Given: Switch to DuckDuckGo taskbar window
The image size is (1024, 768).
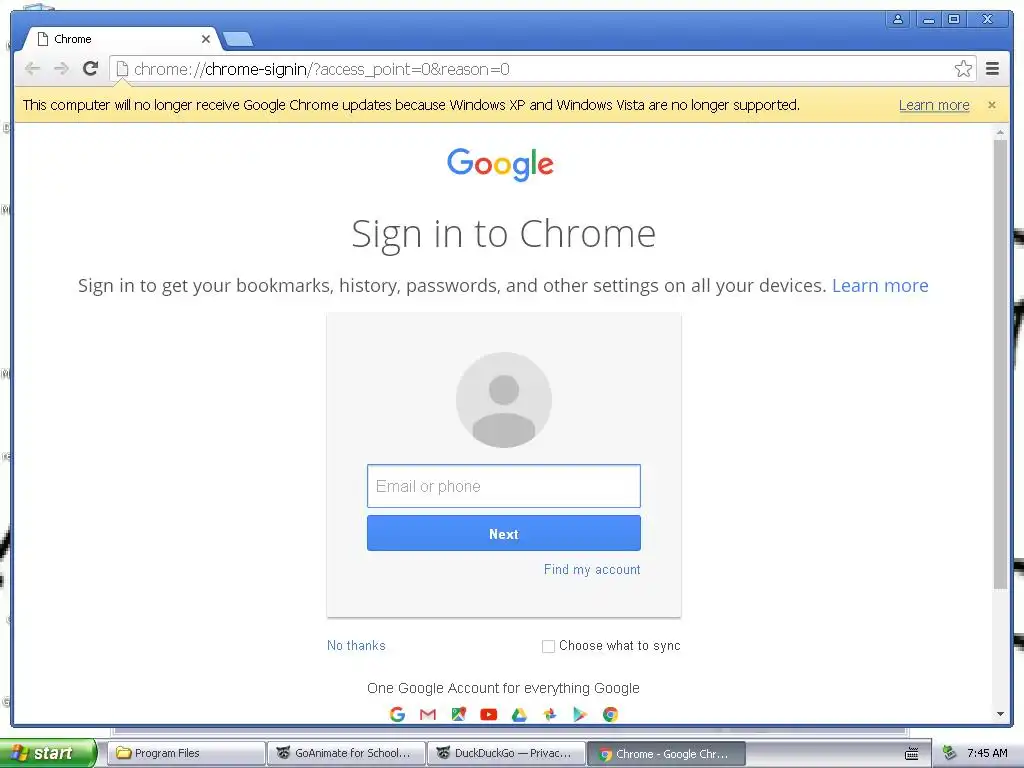Looking at the screenshot, I should [506, 753].
